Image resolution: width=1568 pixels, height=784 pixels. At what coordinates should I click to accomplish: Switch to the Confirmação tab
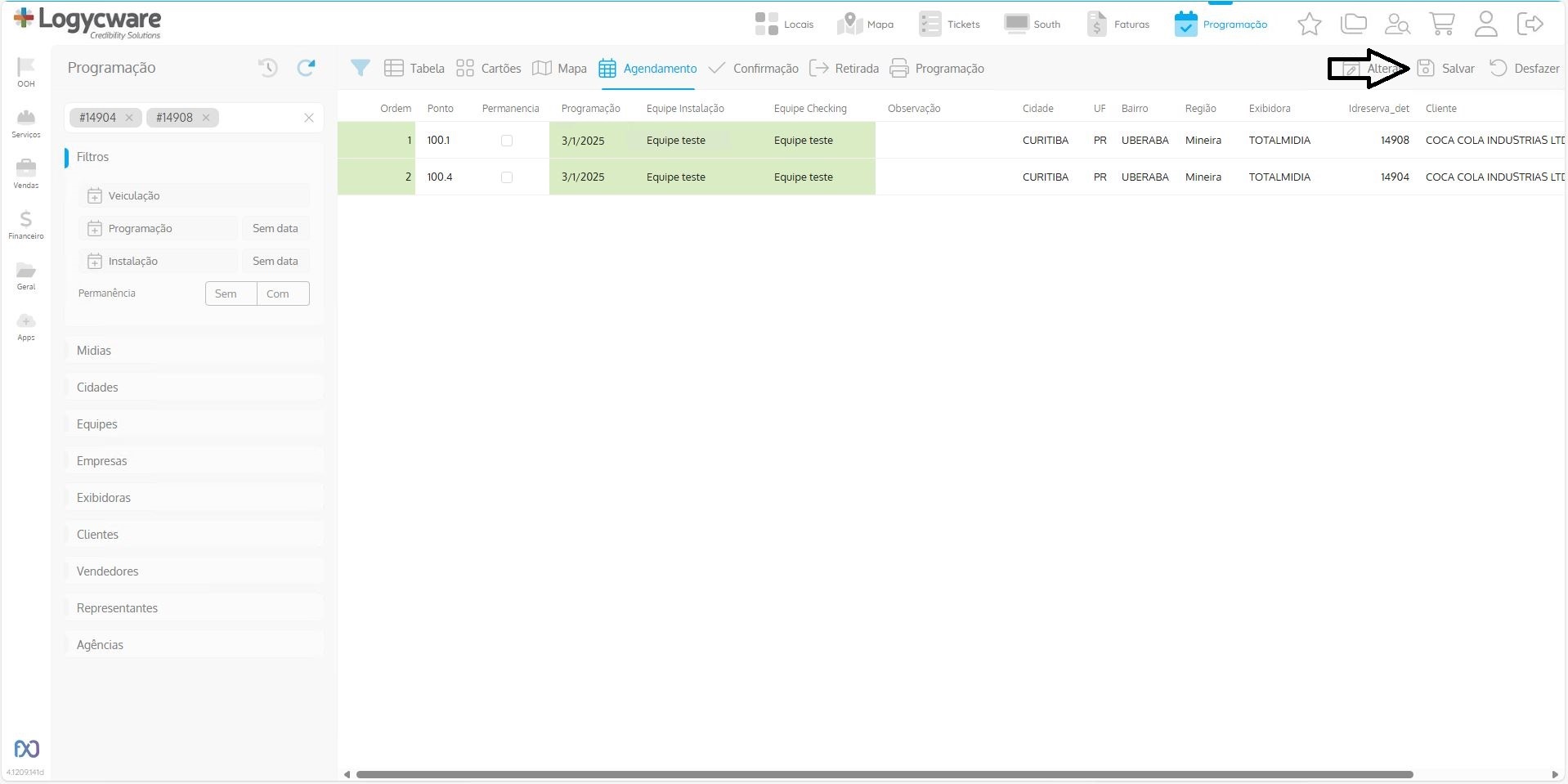[x=753, y=69]
